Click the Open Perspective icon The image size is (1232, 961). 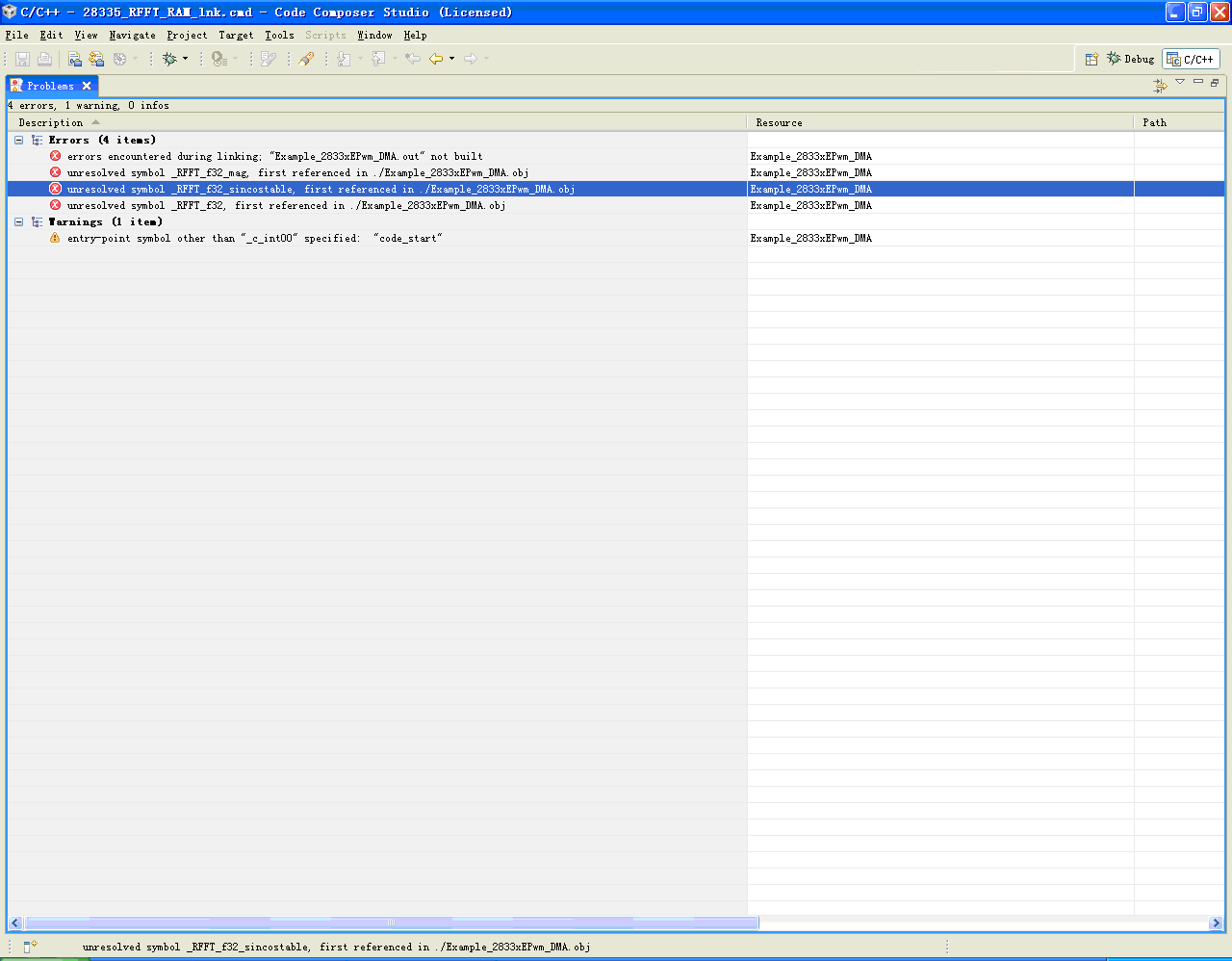pos(1091,59)
